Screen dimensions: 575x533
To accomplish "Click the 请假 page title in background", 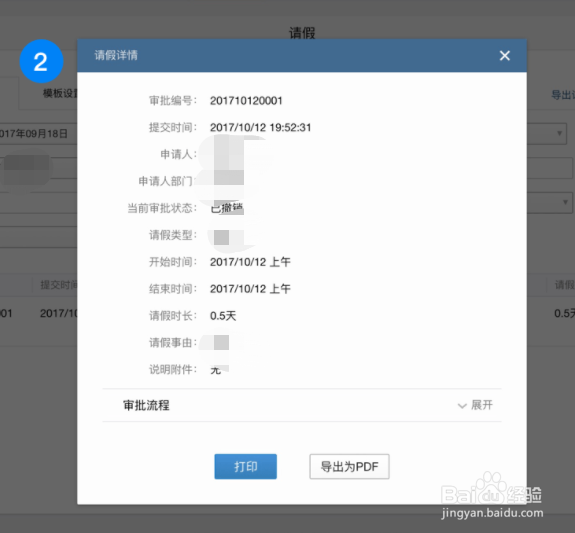I will click(302, 33).
